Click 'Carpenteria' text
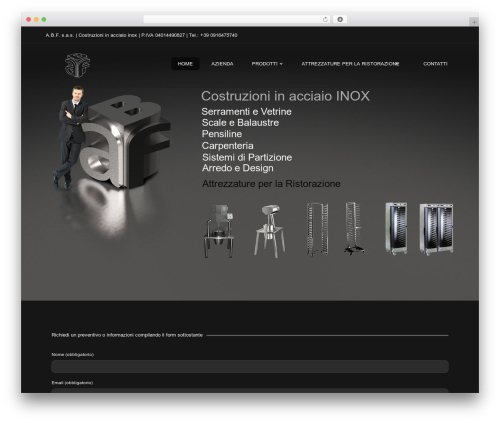 click(x=227, y=146)
